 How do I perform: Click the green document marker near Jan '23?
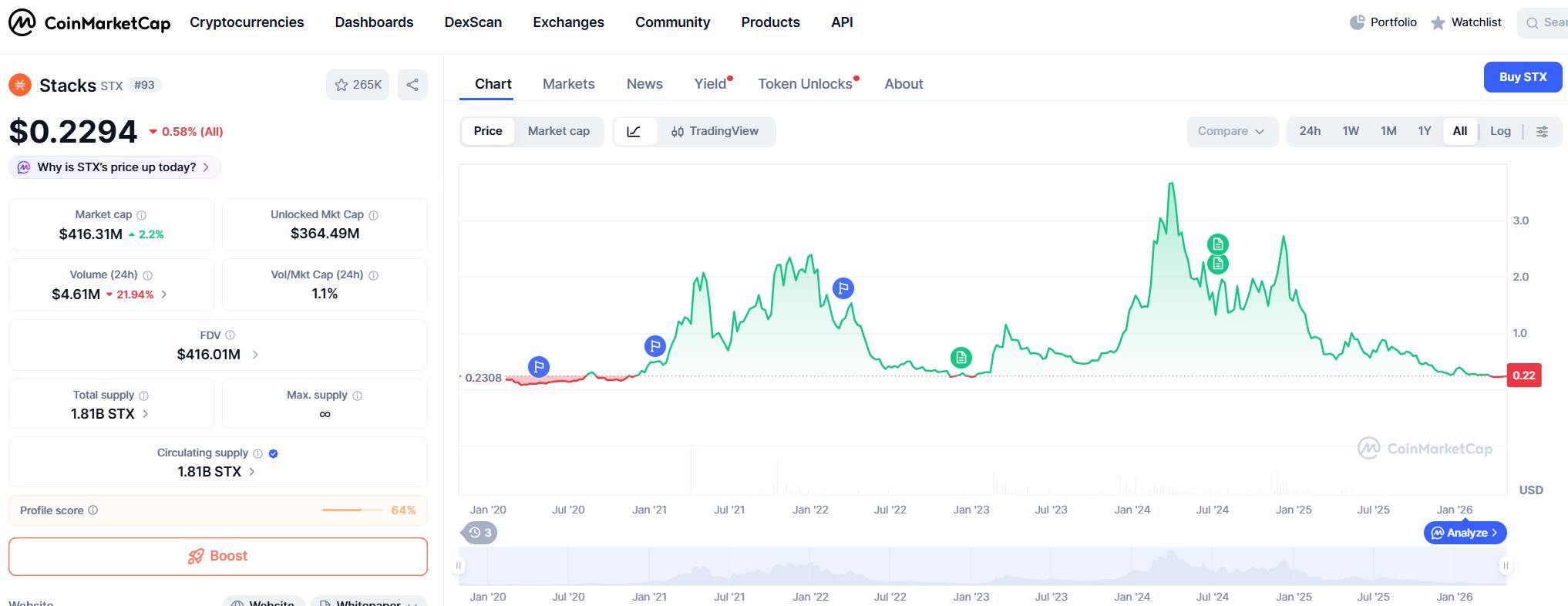[961, 357]
